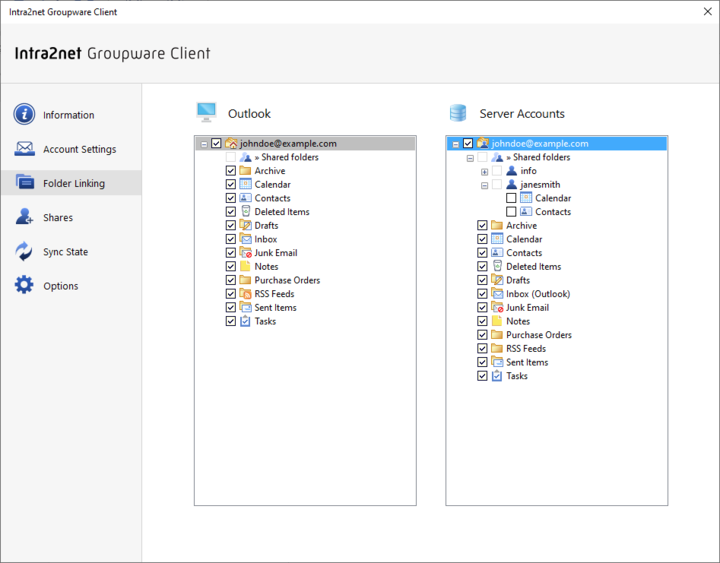Collapse Server Shared folders node
This screenshot has height=563, width=720.
(470, 158)
